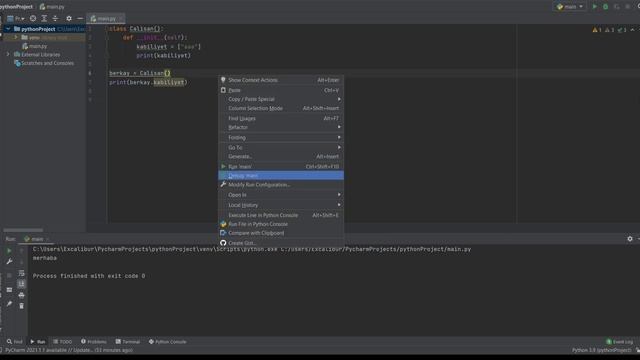
Task: Expand the Local History submenu
Action: pyautogui.click(x=281, y=205)
